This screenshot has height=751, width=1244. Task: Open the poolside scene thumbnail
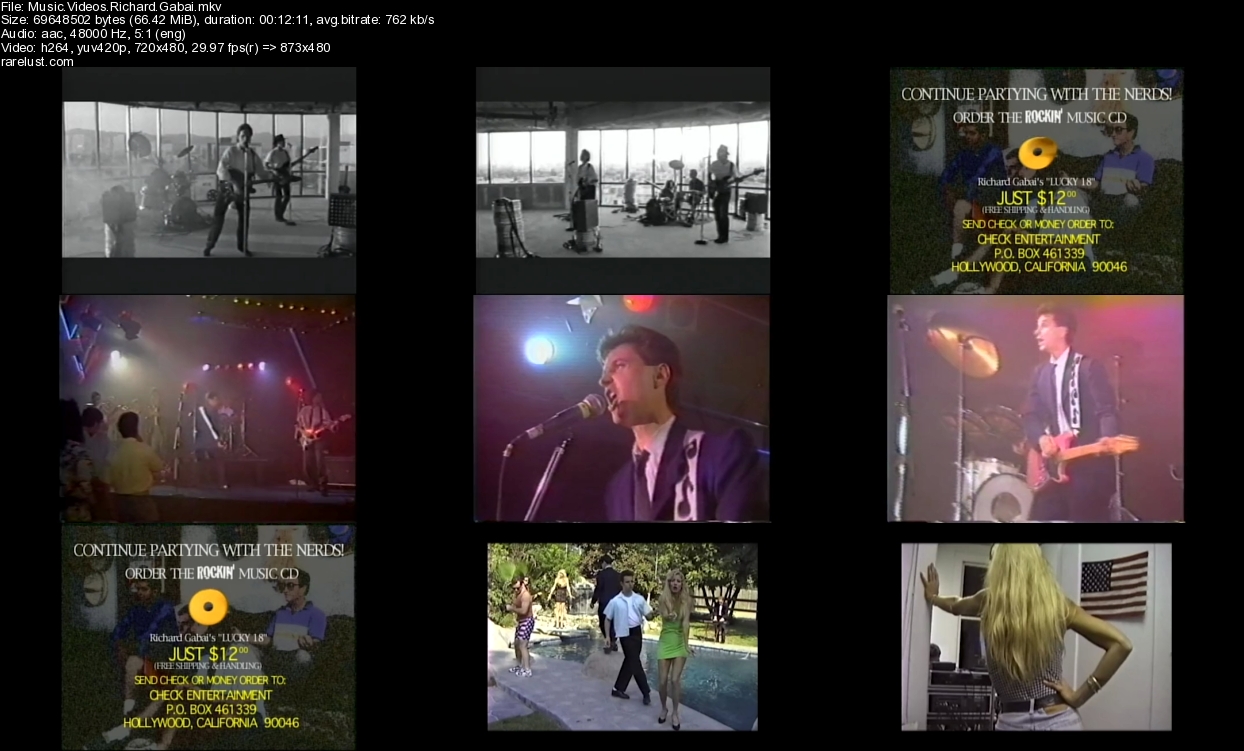click(x=622, y=636)
